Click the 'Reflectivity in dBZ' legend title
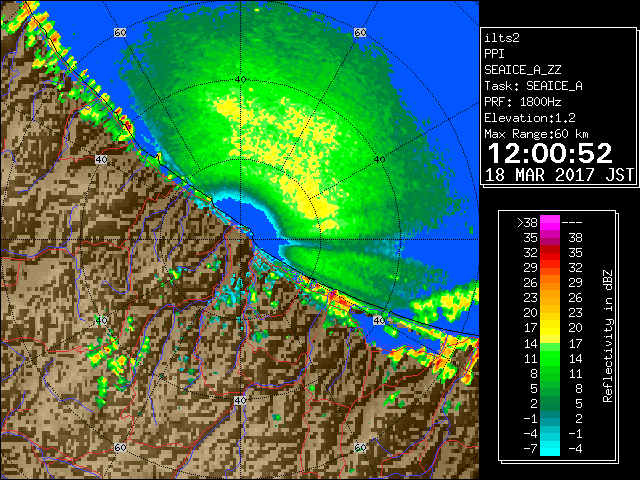Image resolution: width=640 pixels, height=480 pixels. pyautogui.click(x=608, y=336)
